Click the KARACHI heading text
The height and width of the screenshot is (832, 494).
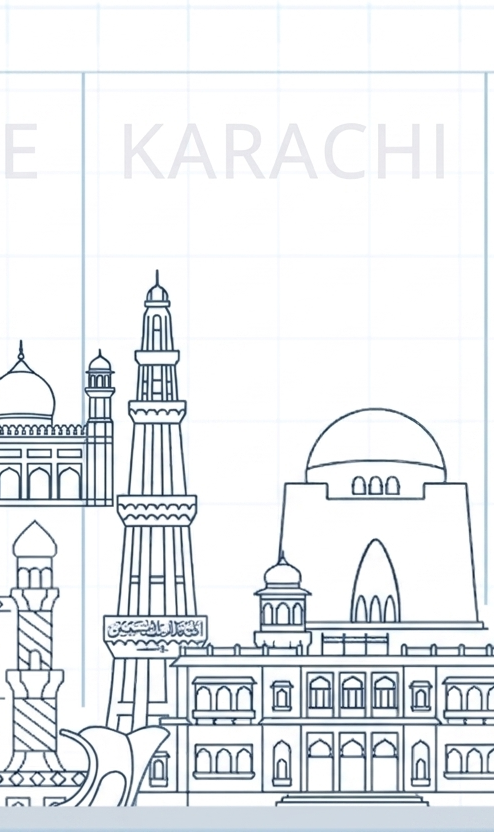(284, 152)
